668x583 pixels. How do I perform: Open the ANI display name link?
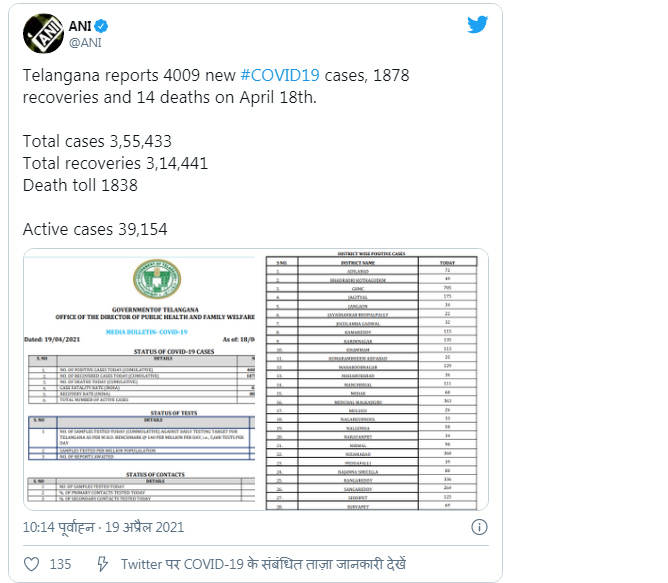click(80, 24)
